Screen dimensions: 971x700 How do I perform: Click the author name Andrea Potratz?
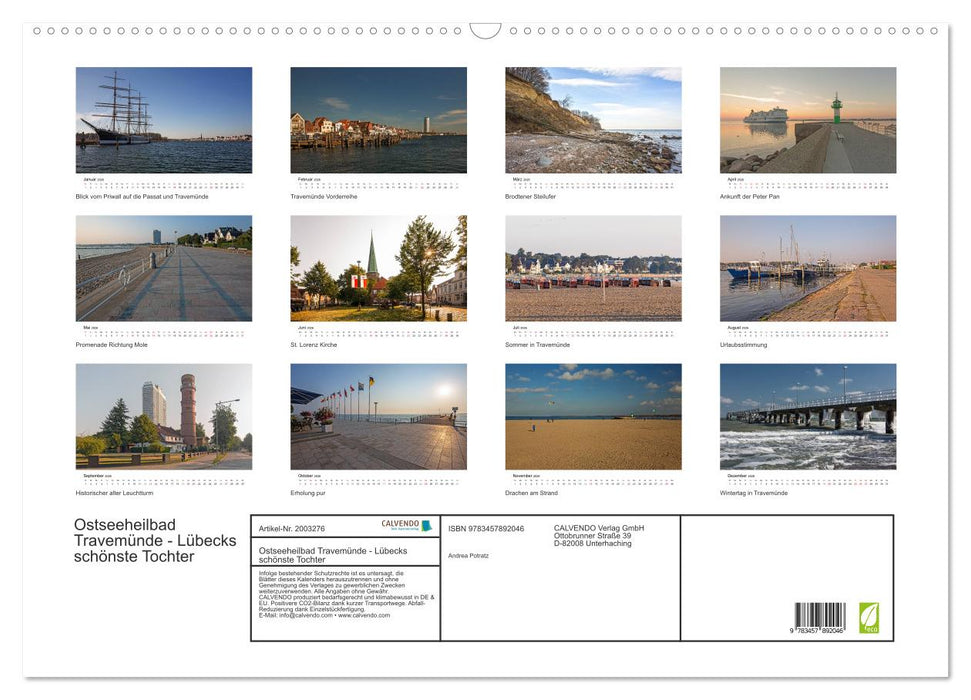tap(470, 555)
